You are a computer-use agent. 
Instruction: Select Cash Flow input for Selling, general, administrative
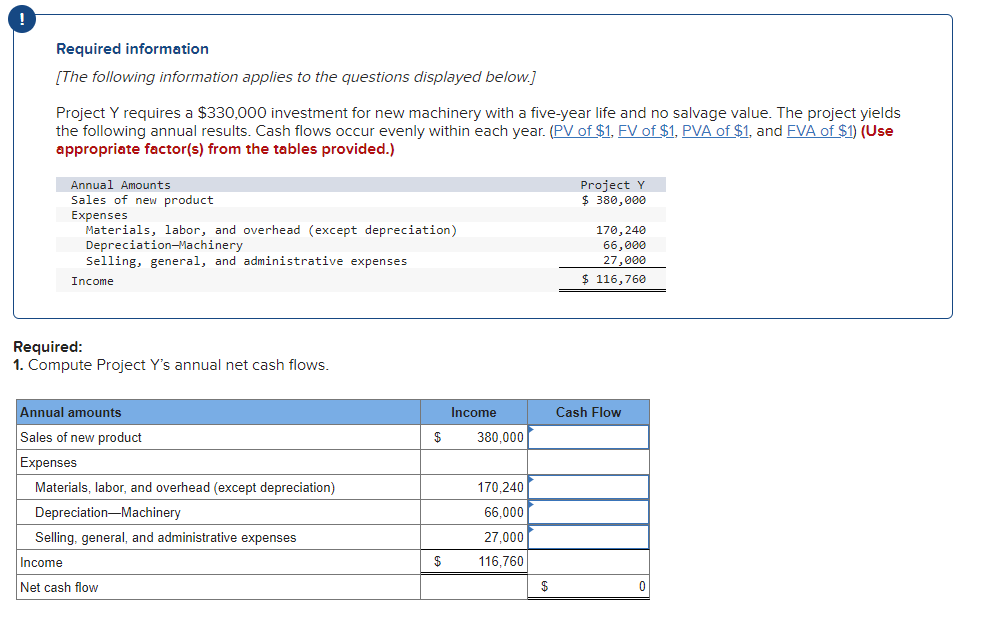click(x=589, y=537)
